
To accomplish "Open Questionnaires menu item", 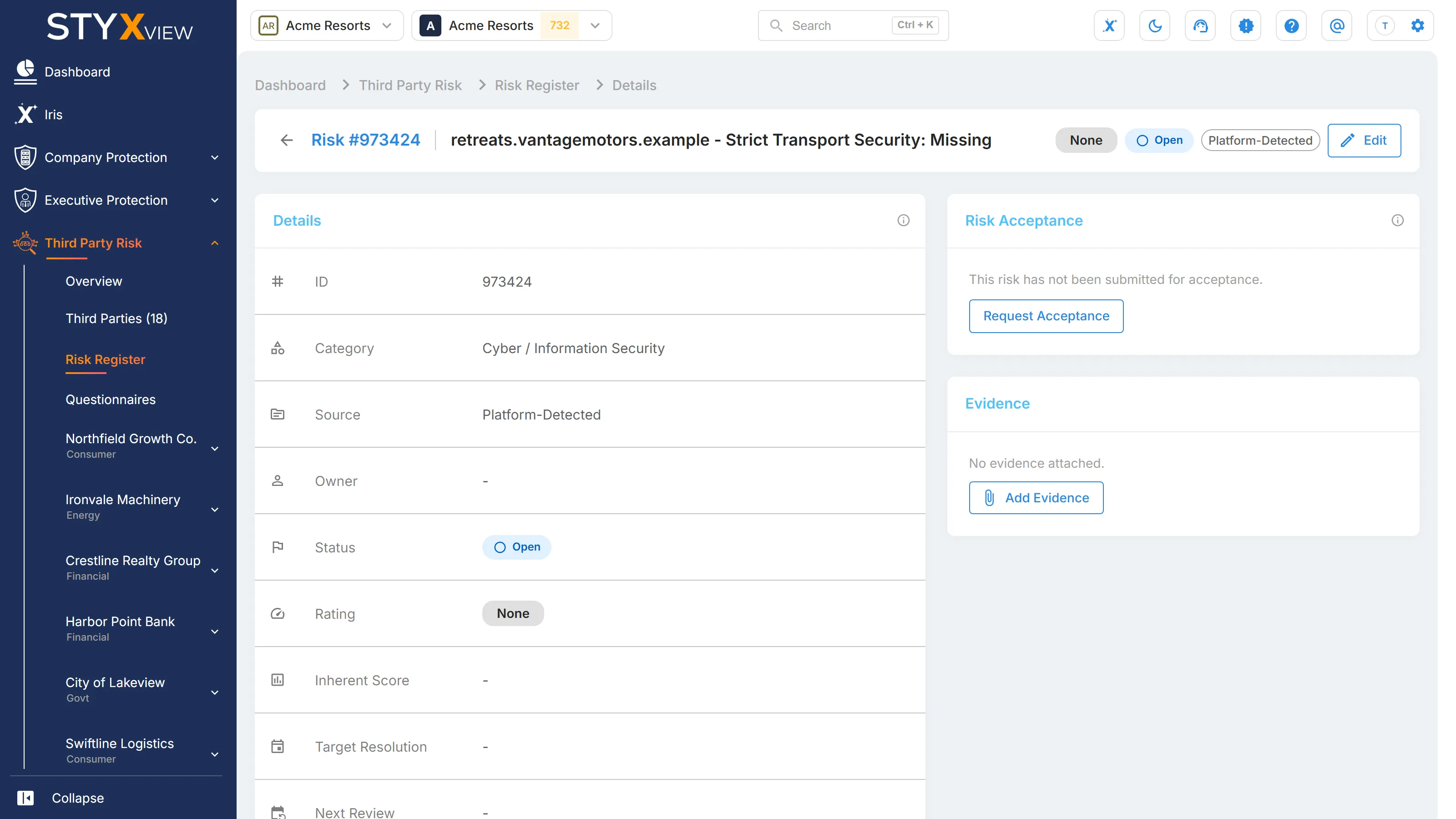I will 110,399.
